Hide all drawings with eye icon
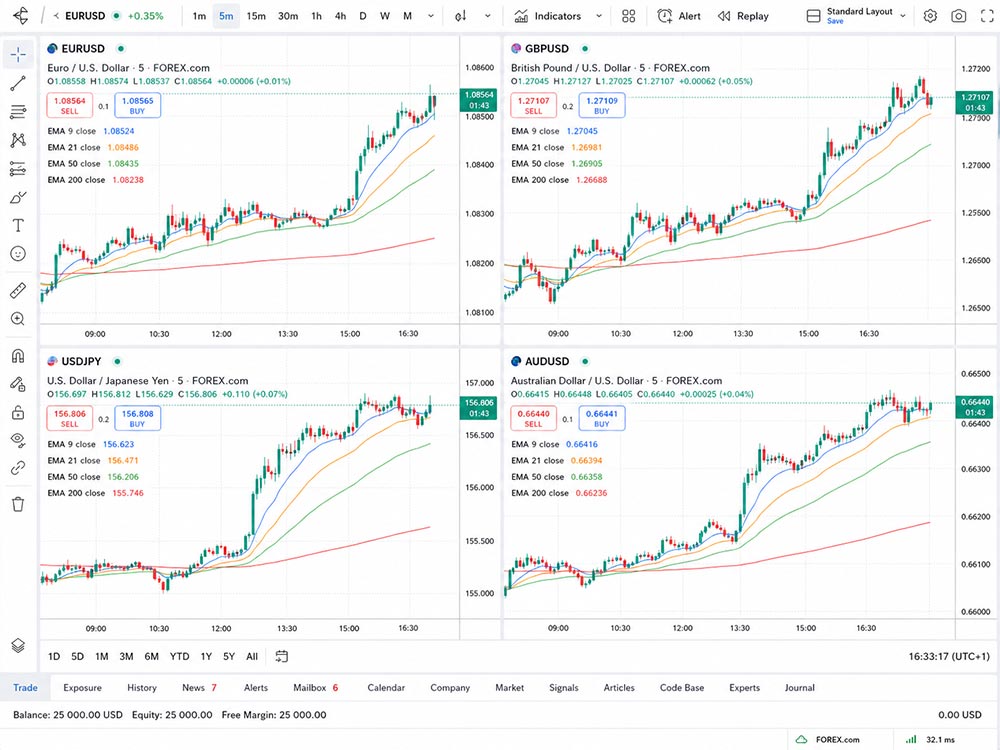1000x750 pixels. click(x=18, y=440)
